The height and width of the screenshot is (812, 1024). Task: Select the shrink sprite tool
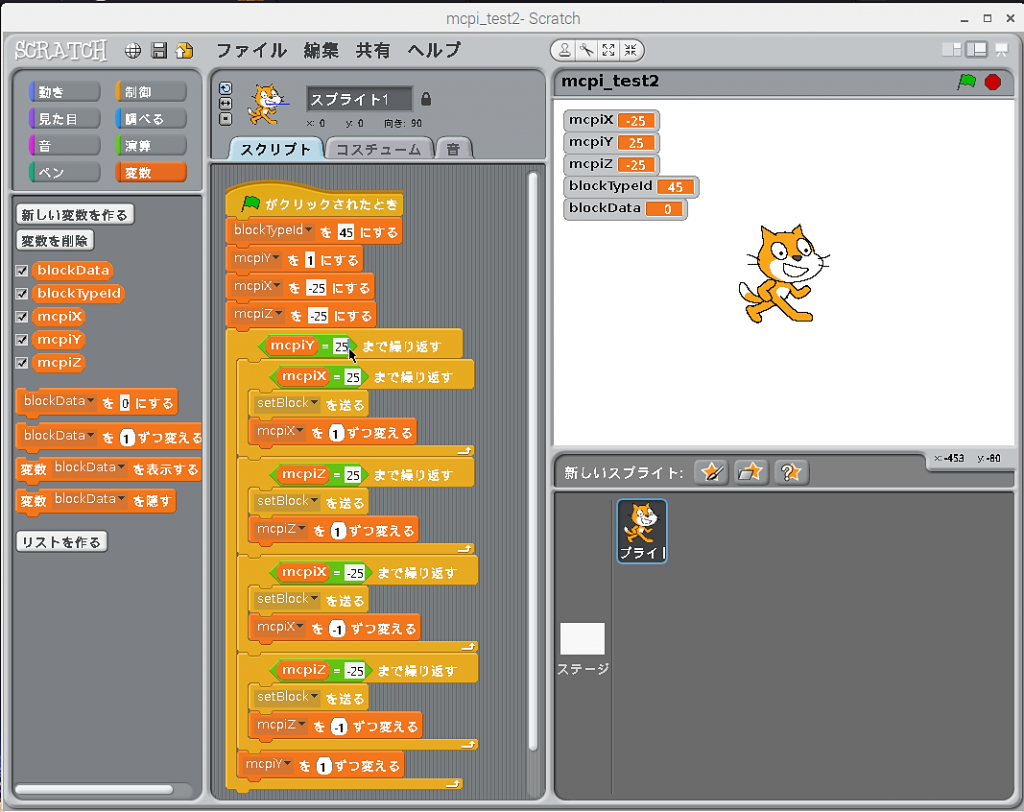coord(630,50)
